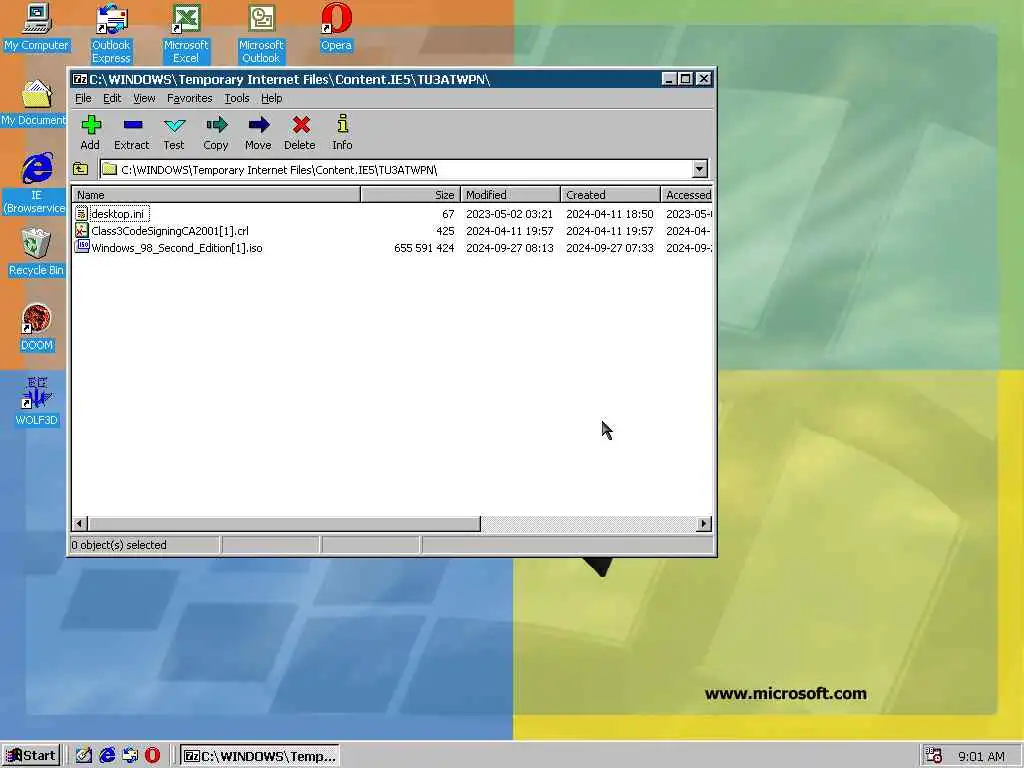Sort by the Name column header
Viewport: 1024px width, 768px height.
[216, 195]
